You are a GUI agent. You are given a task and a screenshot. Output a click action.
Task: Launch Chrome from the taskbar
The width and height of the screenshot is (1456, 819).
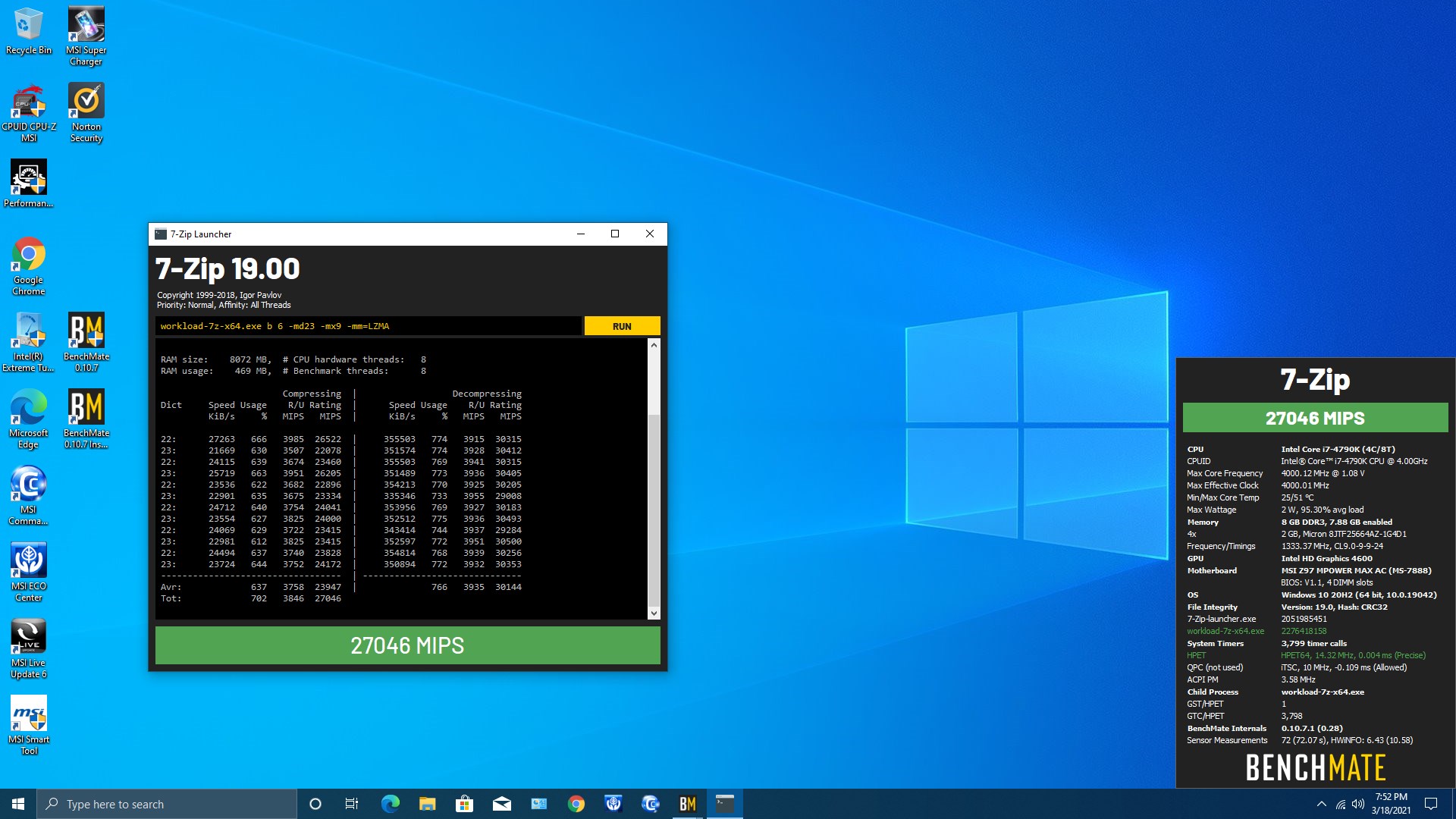[576, 804]
